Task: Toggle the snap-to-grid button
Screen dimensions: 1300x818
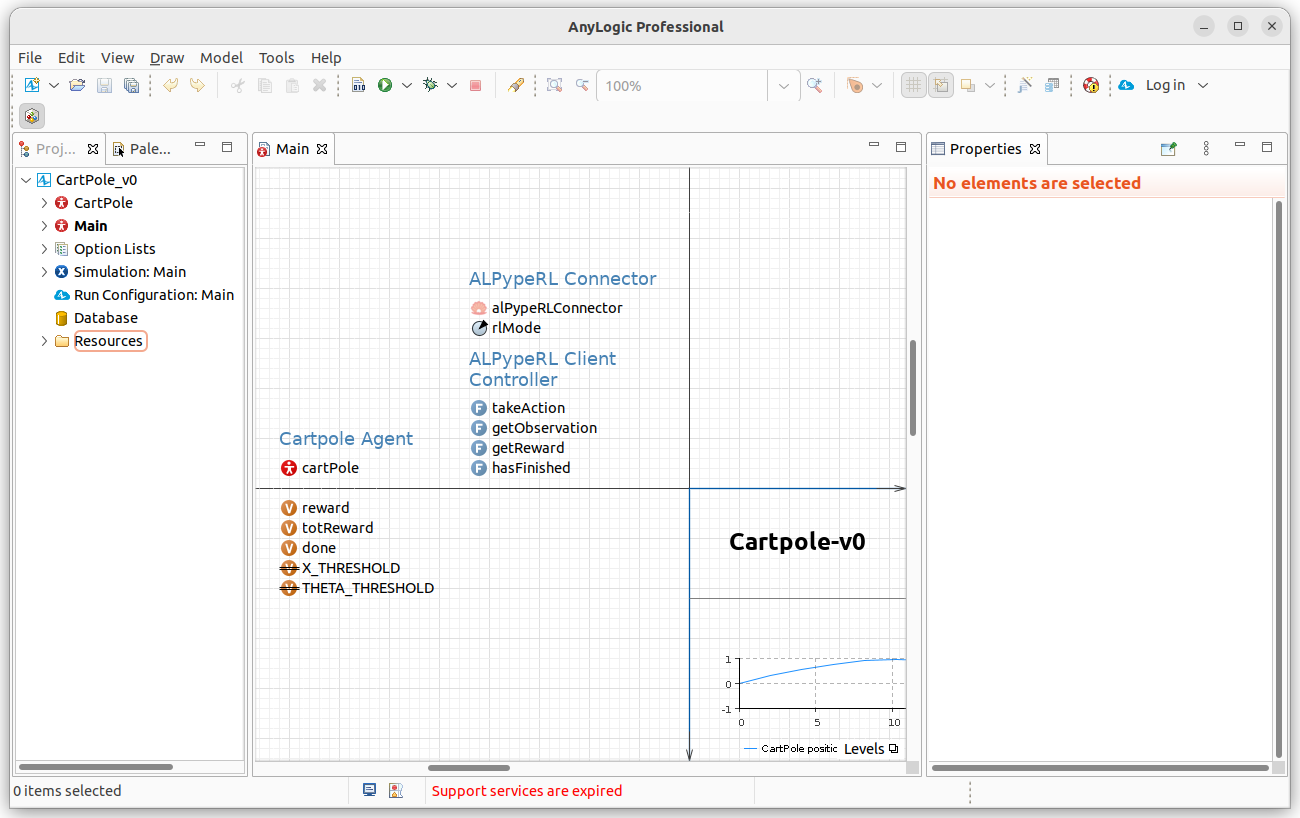Action: point(941,86)
